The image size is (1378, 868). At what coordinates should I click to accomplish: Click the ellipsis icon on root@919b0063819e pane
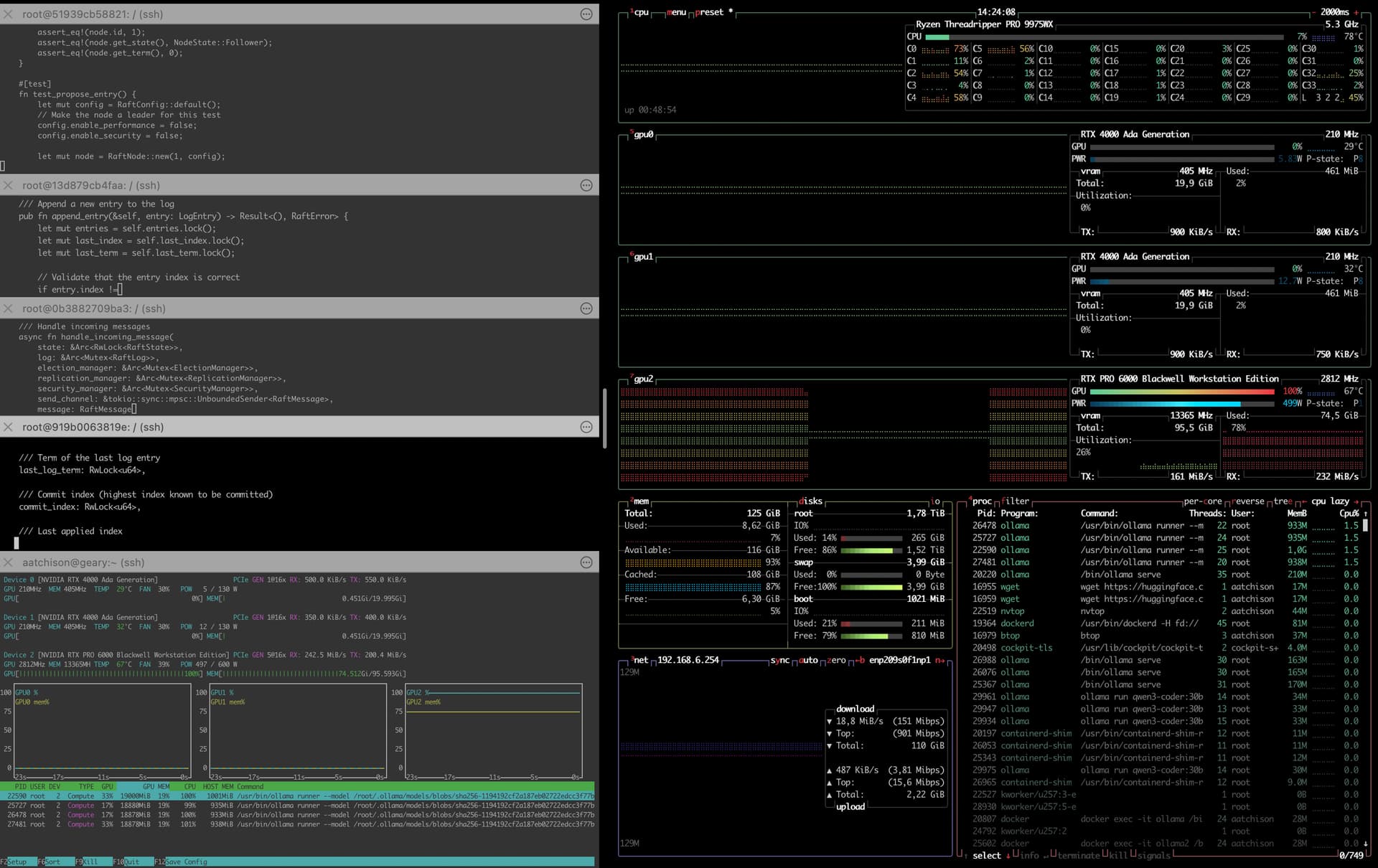(x=586, y=427)
